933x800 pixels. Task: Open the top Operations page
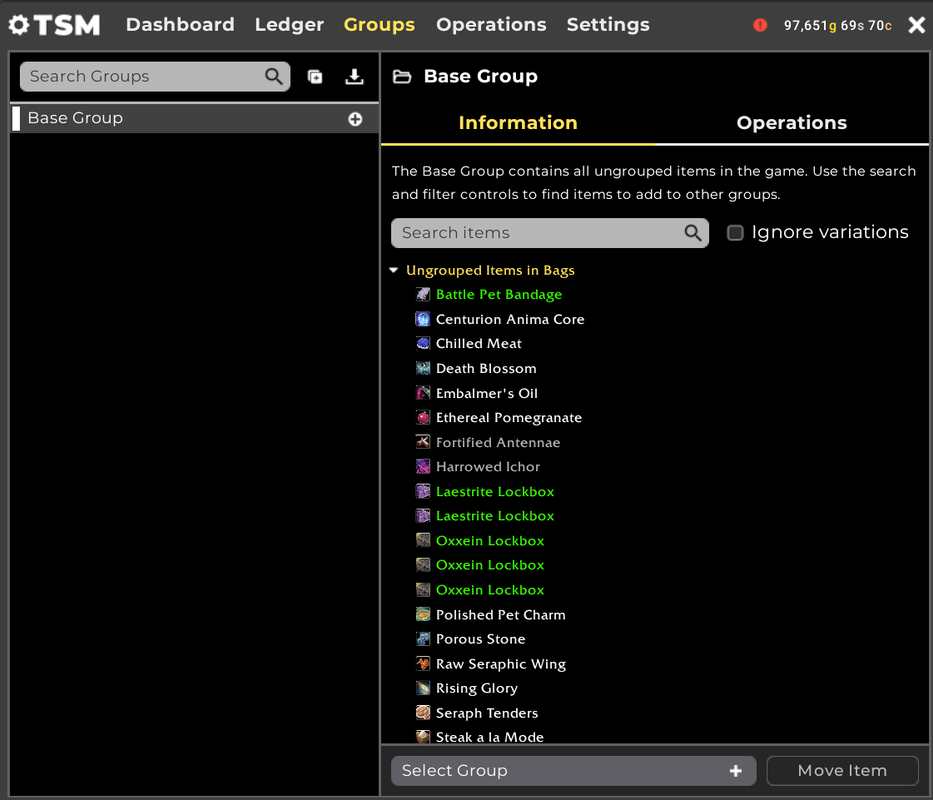491,24
